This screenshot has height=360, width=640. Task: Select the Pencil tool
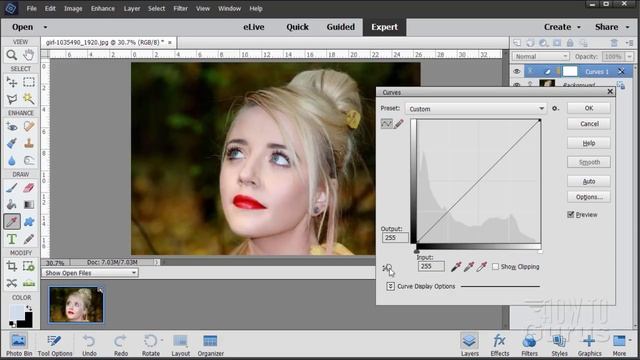[29, 239]
